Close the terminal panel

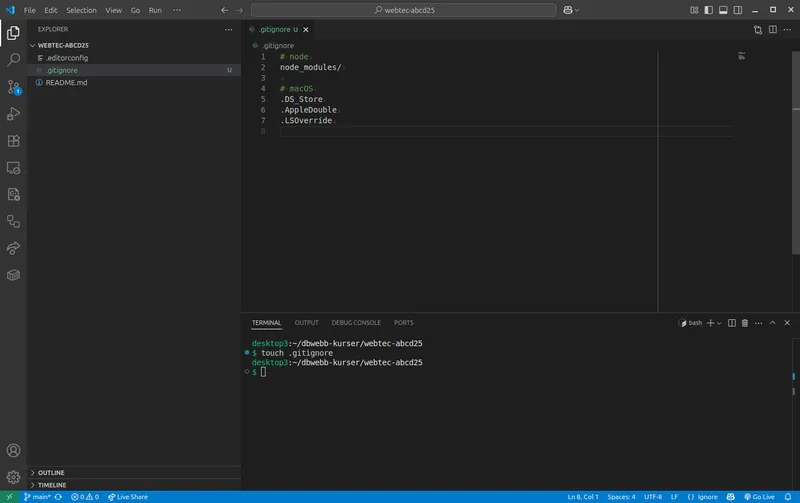(787, 323)
